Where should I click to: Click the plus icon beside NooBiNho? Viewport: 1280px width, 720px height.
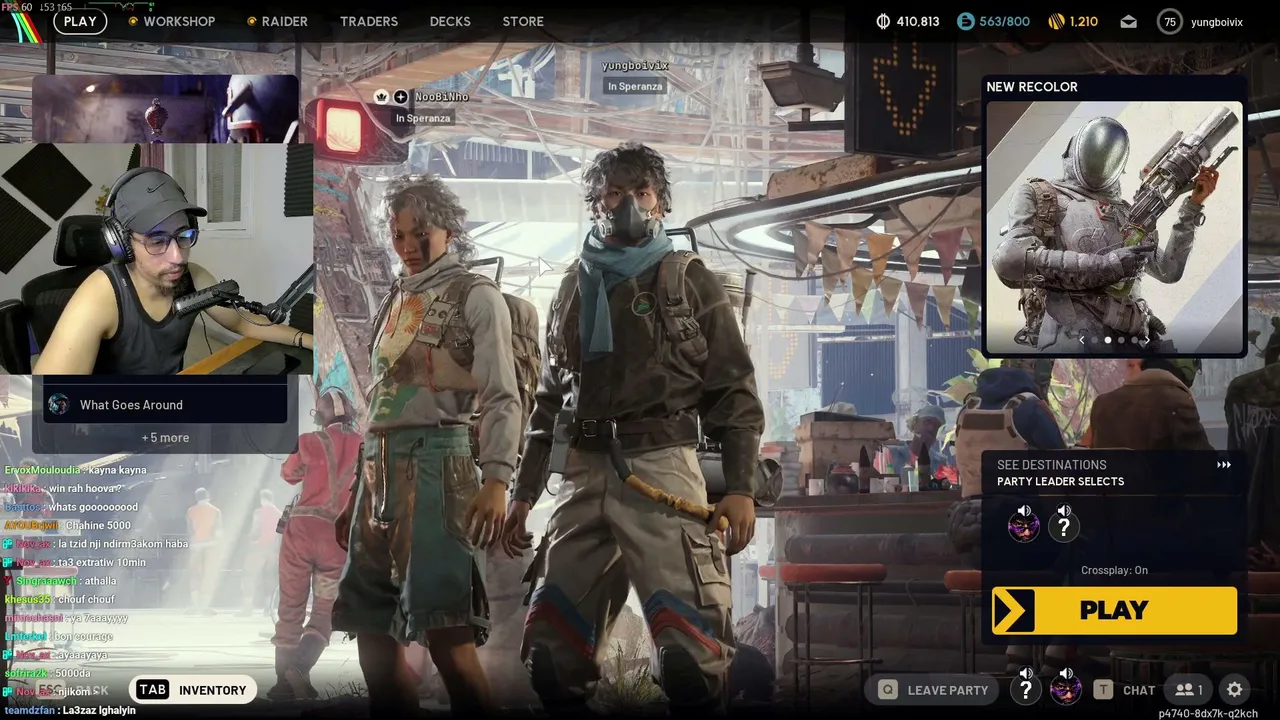tap(400, 97)
